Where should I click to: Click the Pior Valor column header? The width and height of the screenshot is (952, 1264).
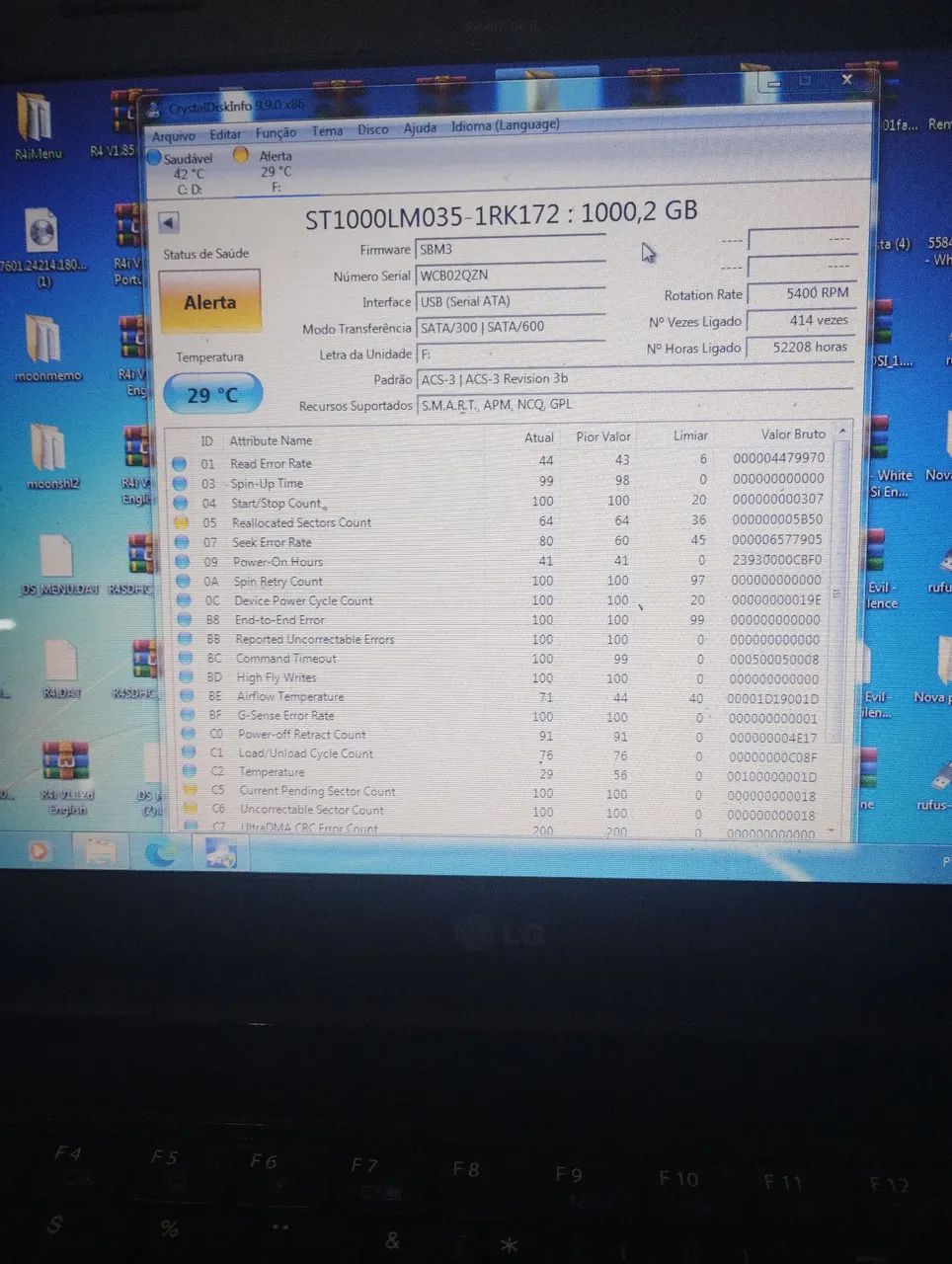(602, 436)
